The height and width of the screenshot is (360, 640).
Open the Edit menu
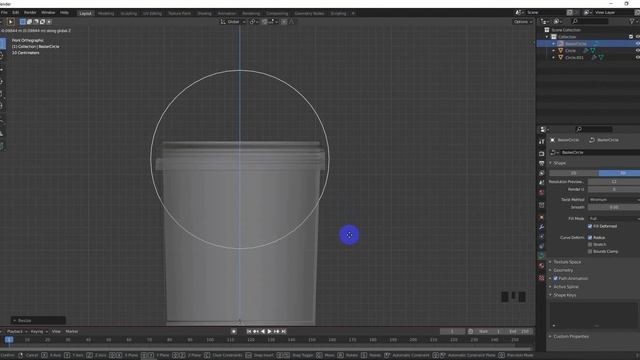coord(16,13)
